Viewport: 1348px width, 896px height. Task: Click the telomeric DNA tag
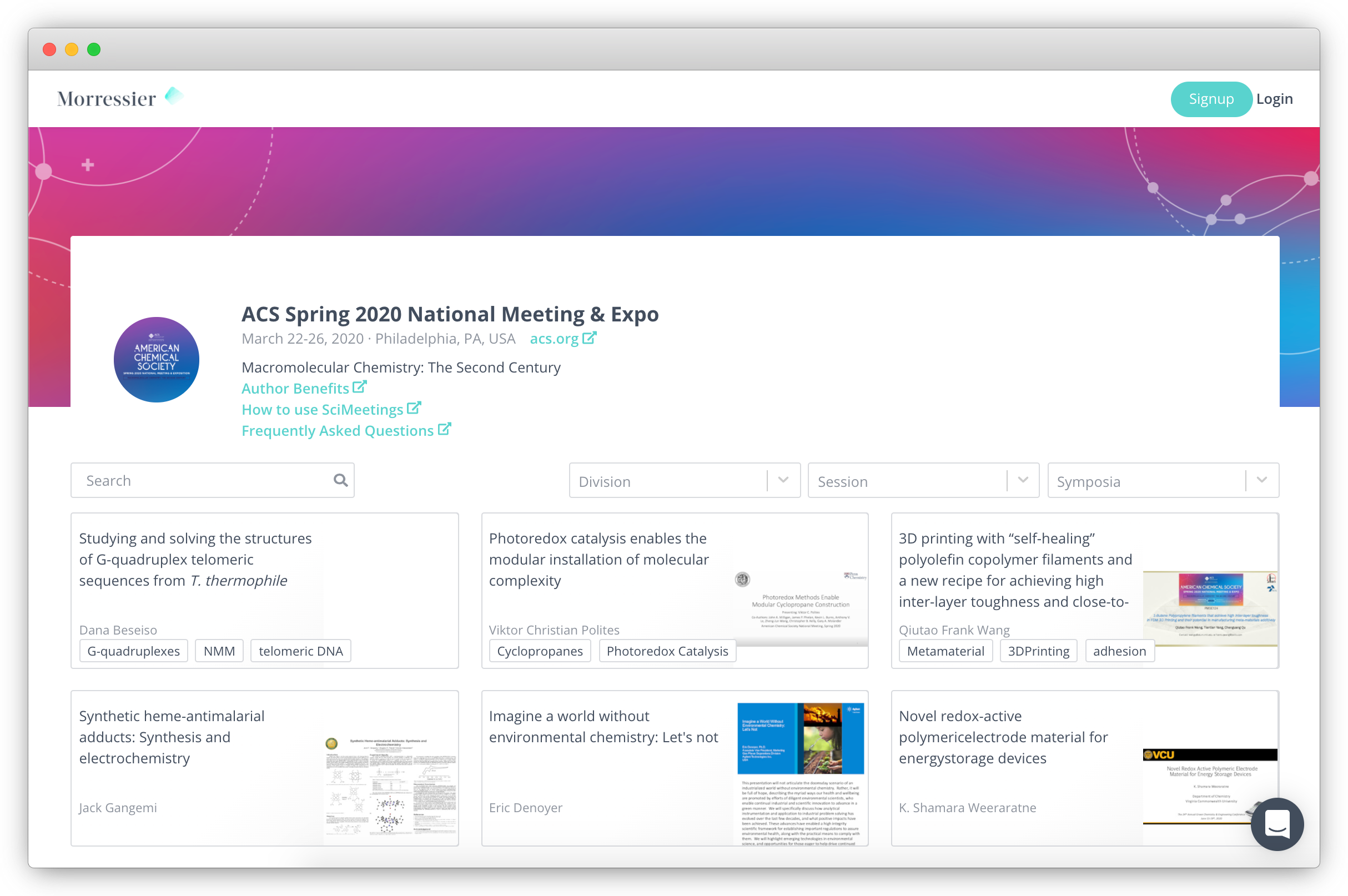pyautogui.click(x=300, y=651)
